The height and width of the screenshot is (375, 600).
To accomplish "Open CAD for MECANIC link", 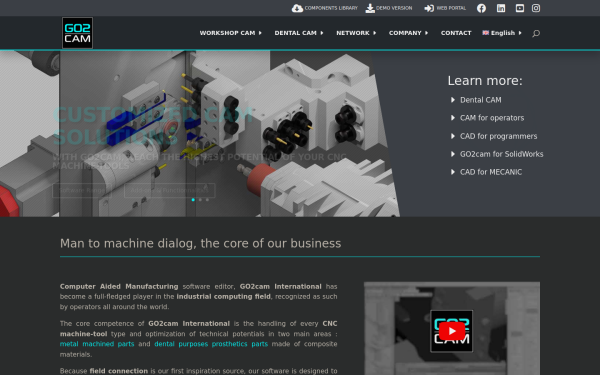I will [491, 172].
